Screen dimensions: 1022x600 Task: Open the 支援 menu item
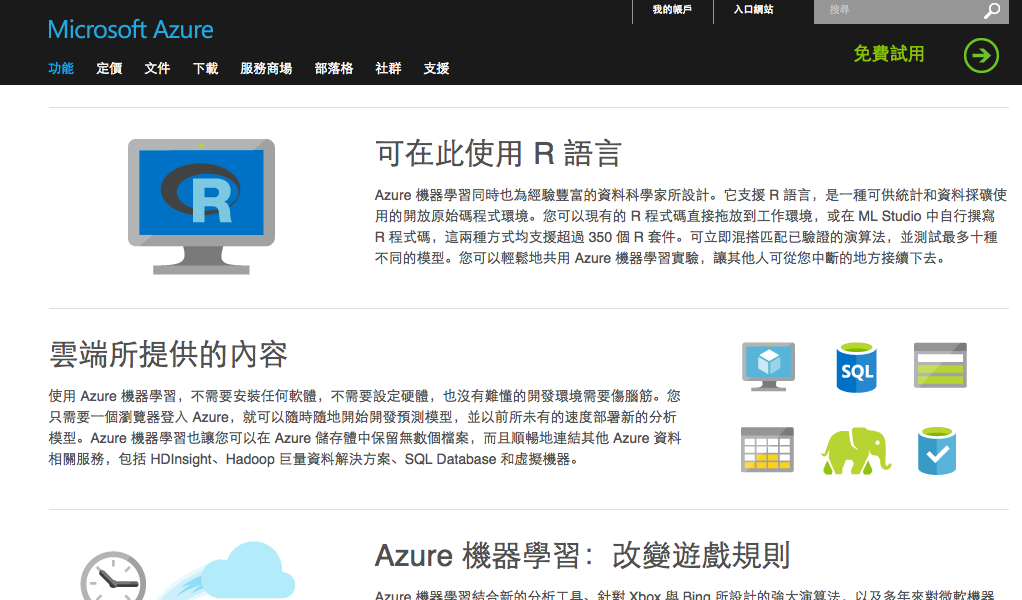coord(436,68)
